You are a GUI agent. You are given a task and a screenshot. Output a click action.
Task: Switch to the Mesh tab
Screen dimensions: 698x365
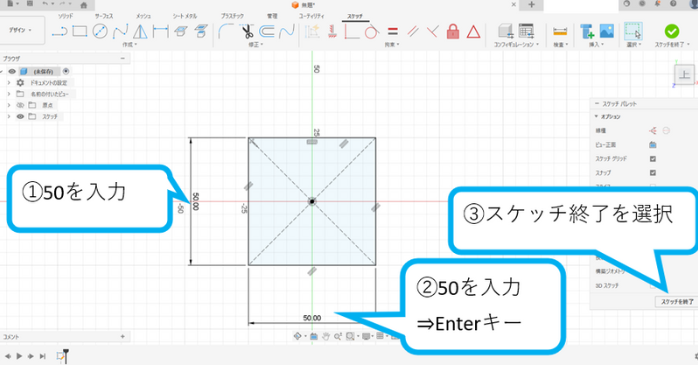(143, 16)
